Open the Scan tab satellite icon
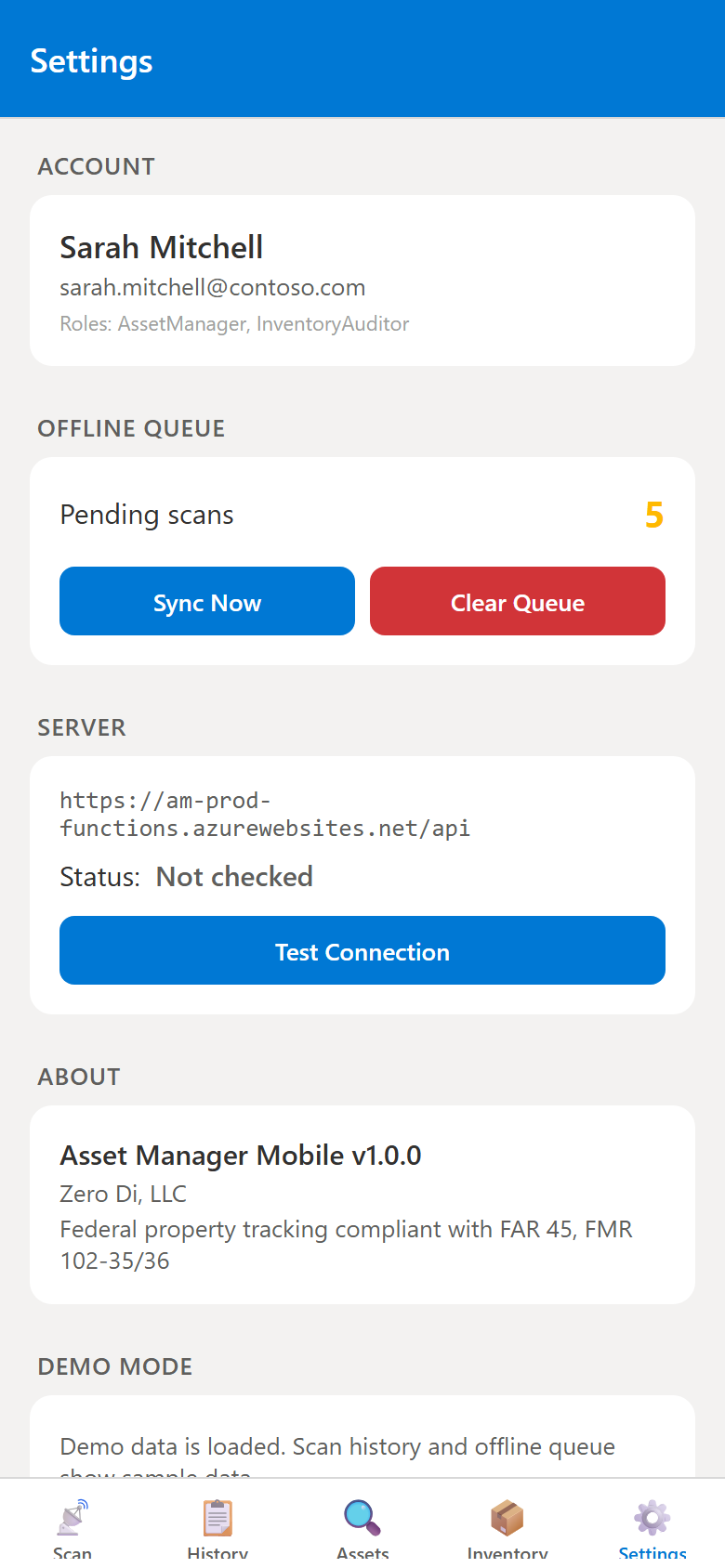This screenshot has height=1568, width=725. pos(72,1519)
